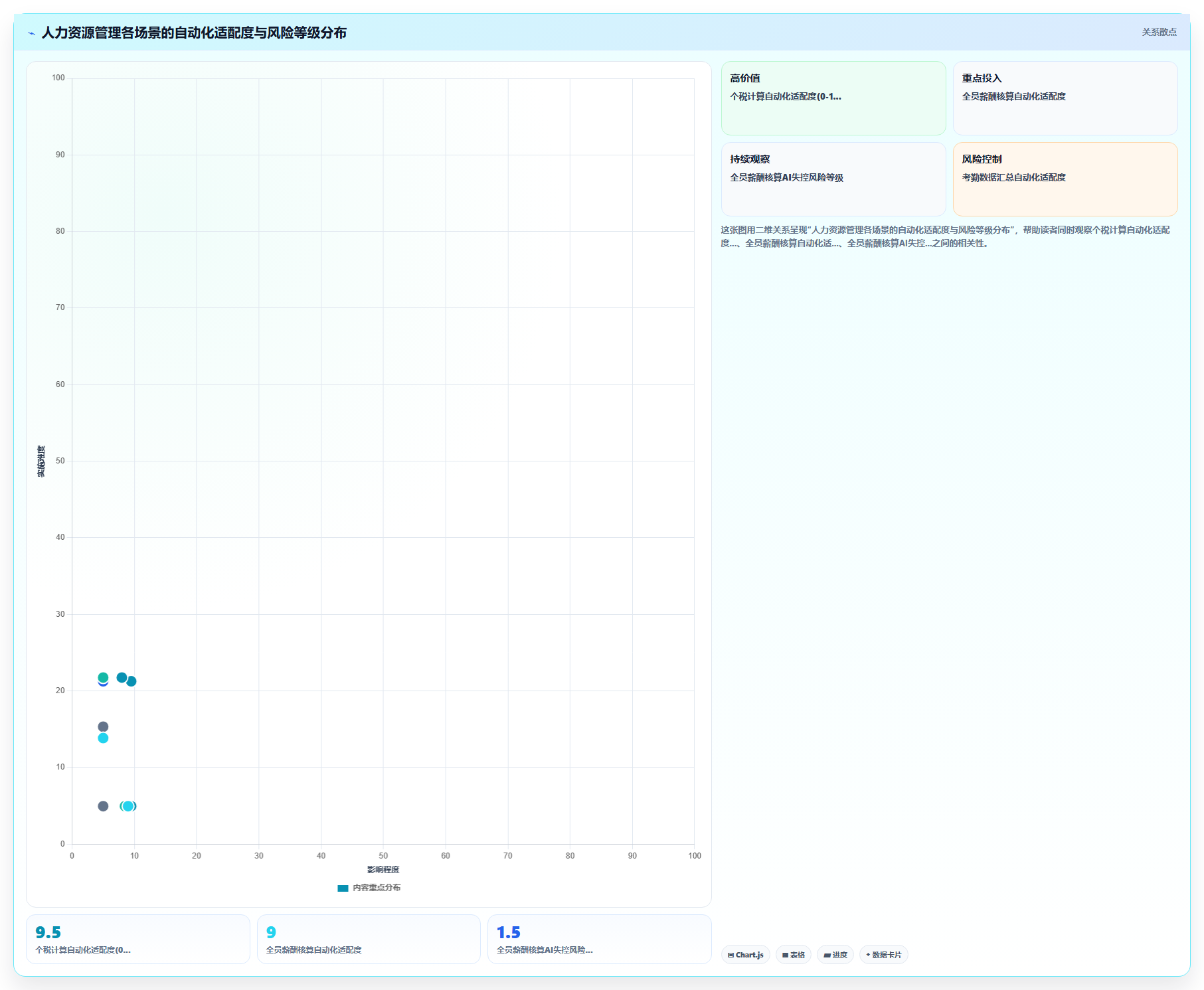
Task: Click the 9.5 个税计算 stat card
Action: click(138, 939)
